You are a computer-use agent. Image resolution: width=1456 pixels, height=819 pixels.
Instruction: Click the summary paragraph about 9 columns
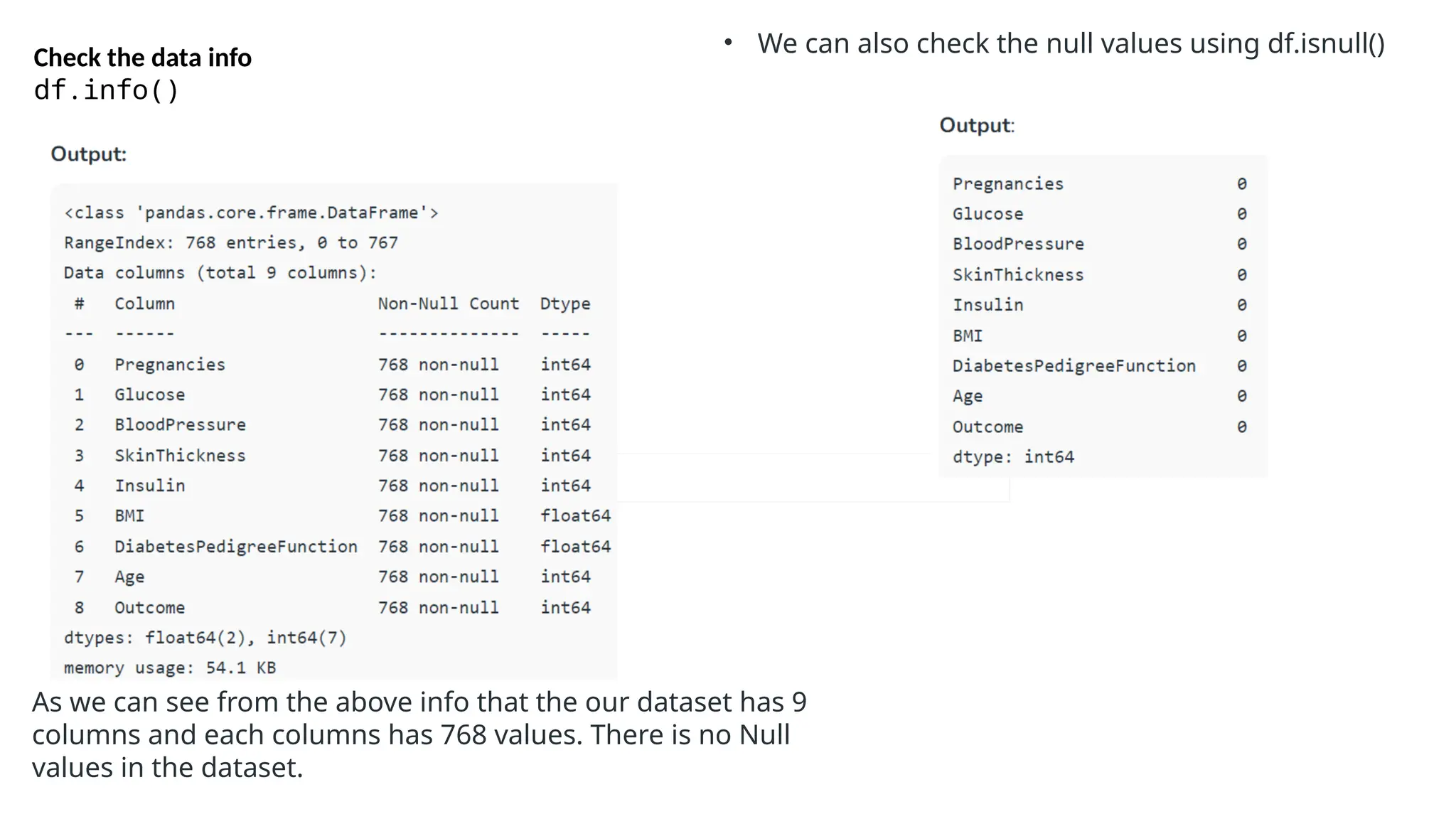(x=419, y=734)
